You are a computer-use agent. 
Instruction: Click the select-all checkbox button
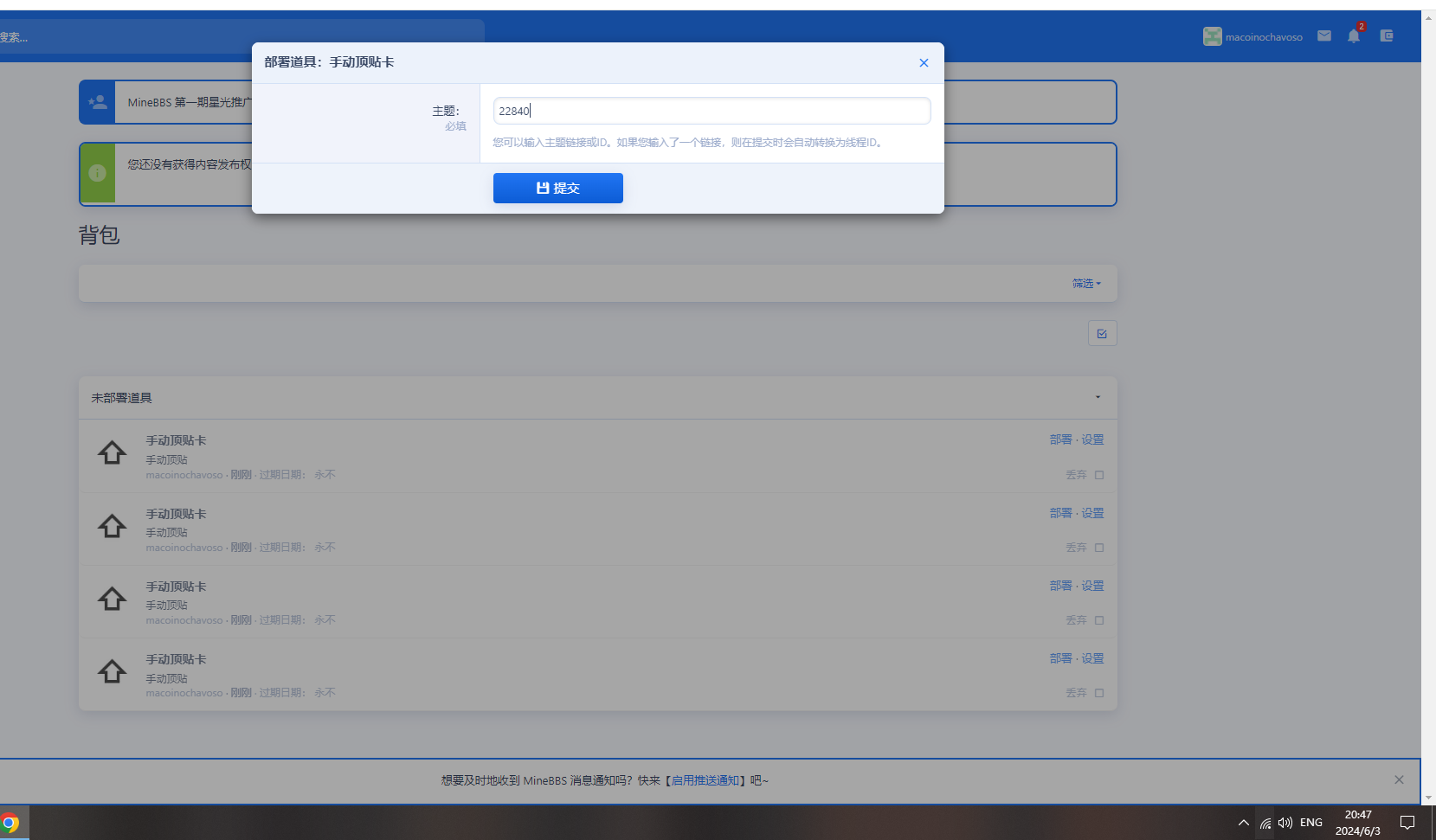[1102, 334]
